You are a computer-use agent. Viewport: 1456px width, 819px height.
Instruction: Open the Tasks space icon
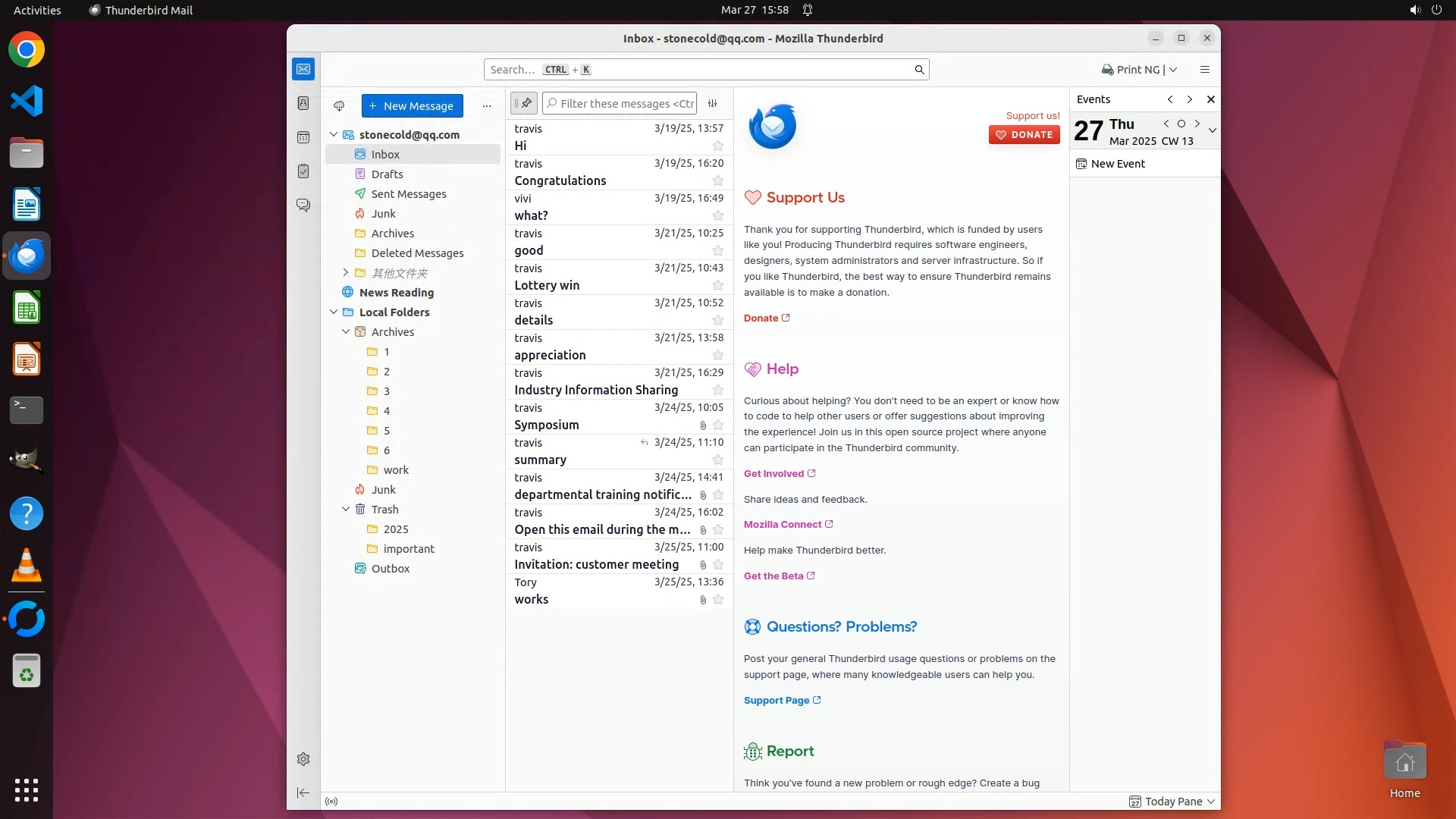pyautogui.click(x=303, y=171)
